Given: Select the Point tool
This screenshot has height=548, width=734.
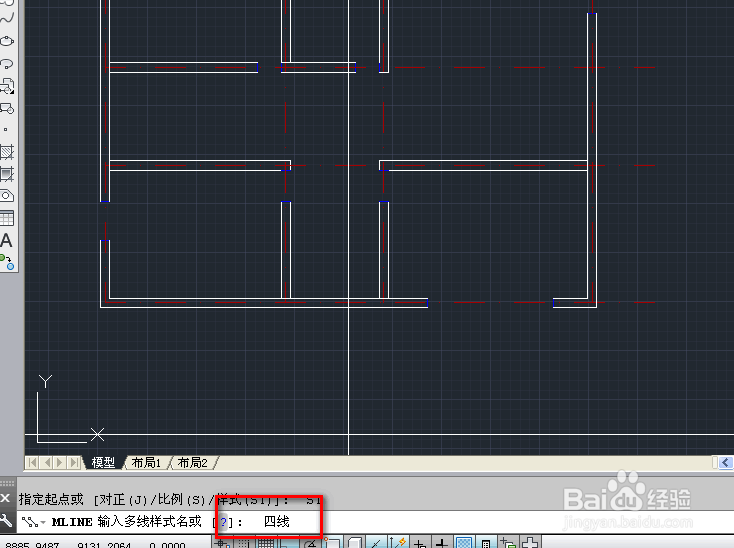Looking at the screenshot, I should (6, 130).
